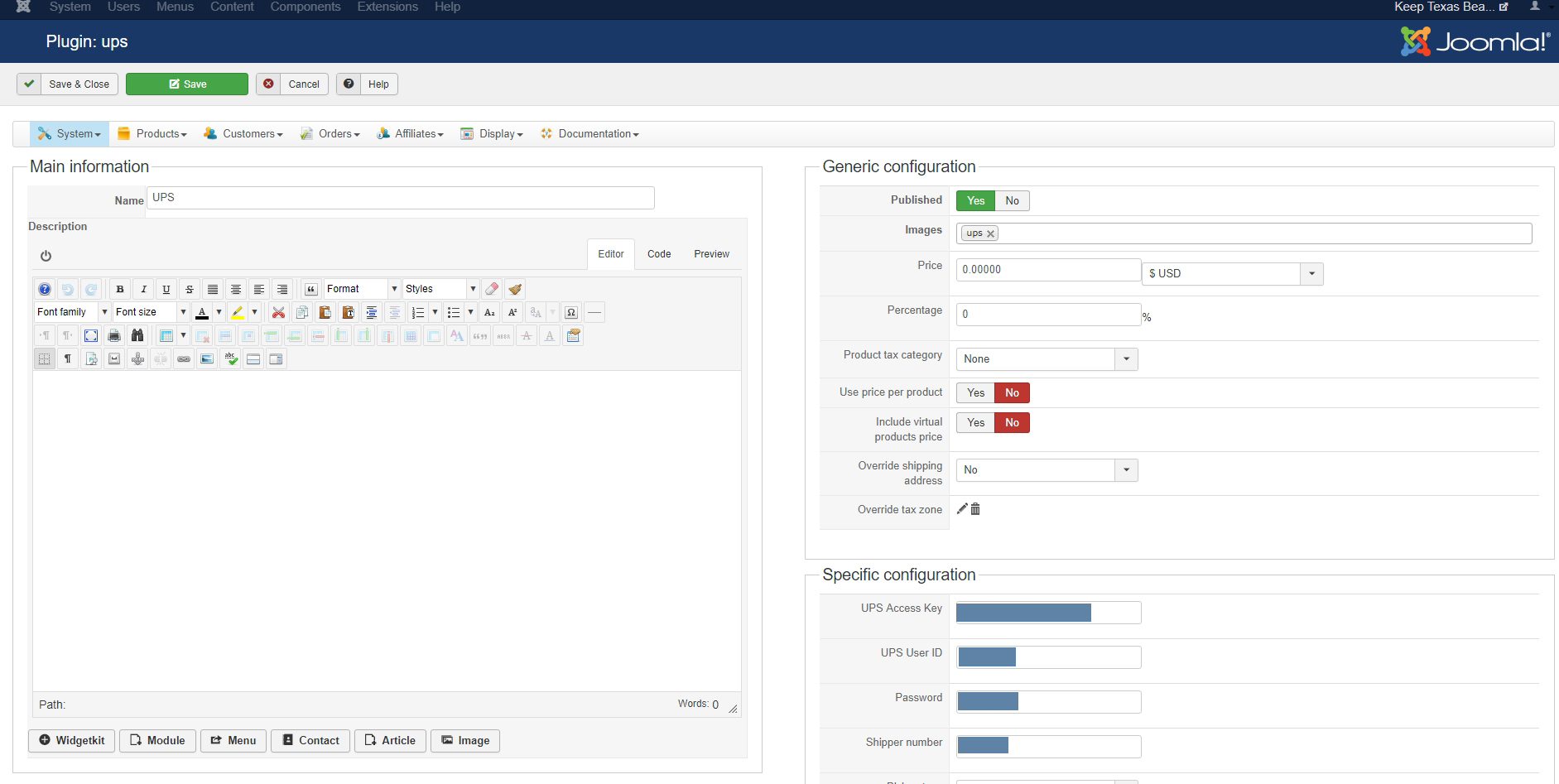Switch to the Code editor tab
This screenshot has width=1559, height=784.
click(x=658, y=254)
